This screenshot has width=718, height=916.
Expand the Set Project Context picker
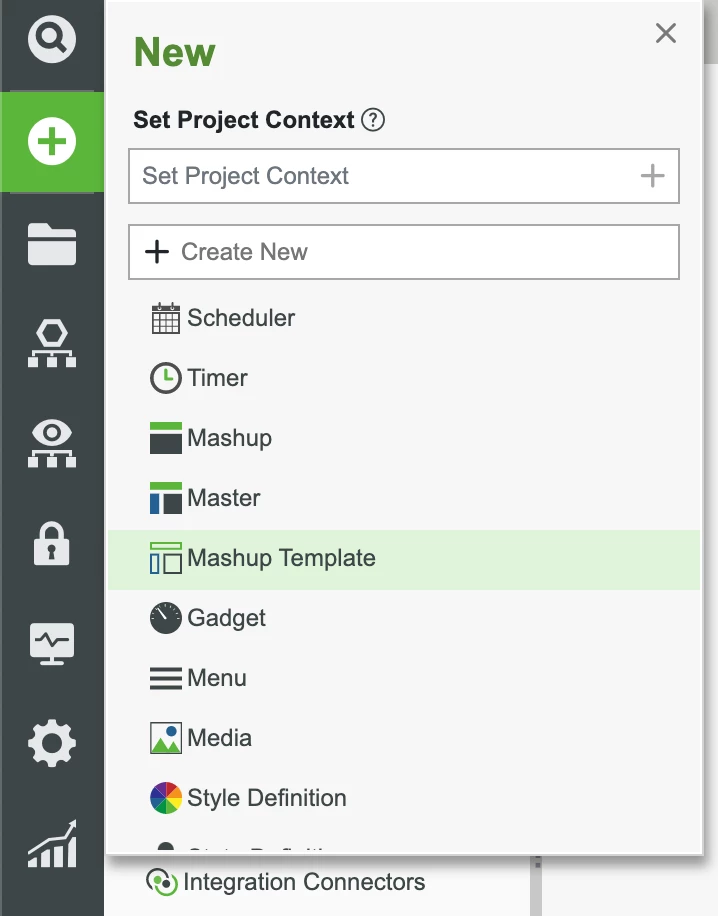[404, 175]
